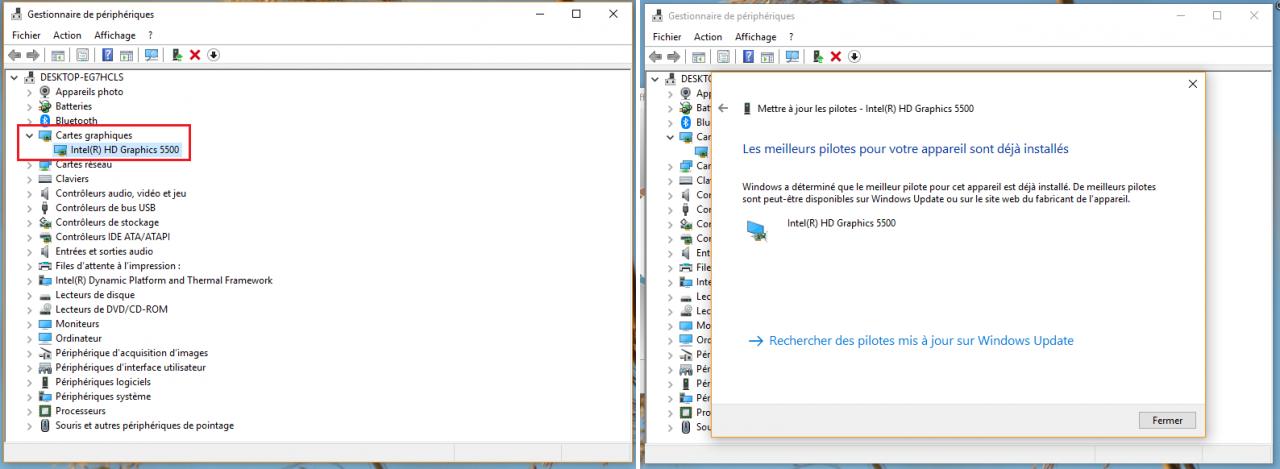Viewport: 1280px width, 469px height.
Task: Toggle console tree icon in left window toolbar
Action: tap(58, 55)
